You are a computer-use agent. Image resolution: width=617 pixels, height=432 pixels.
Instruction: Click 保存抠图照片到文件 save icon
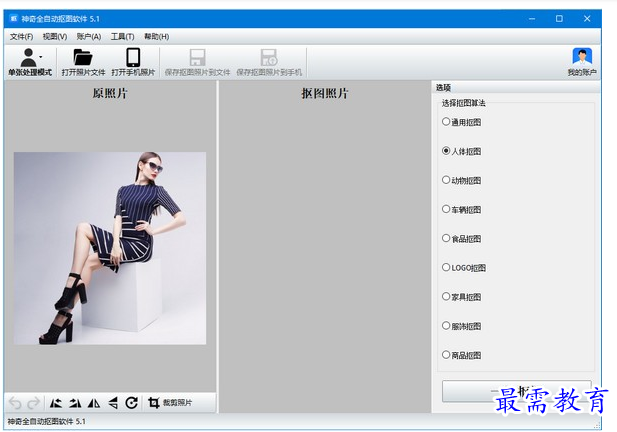197,57
